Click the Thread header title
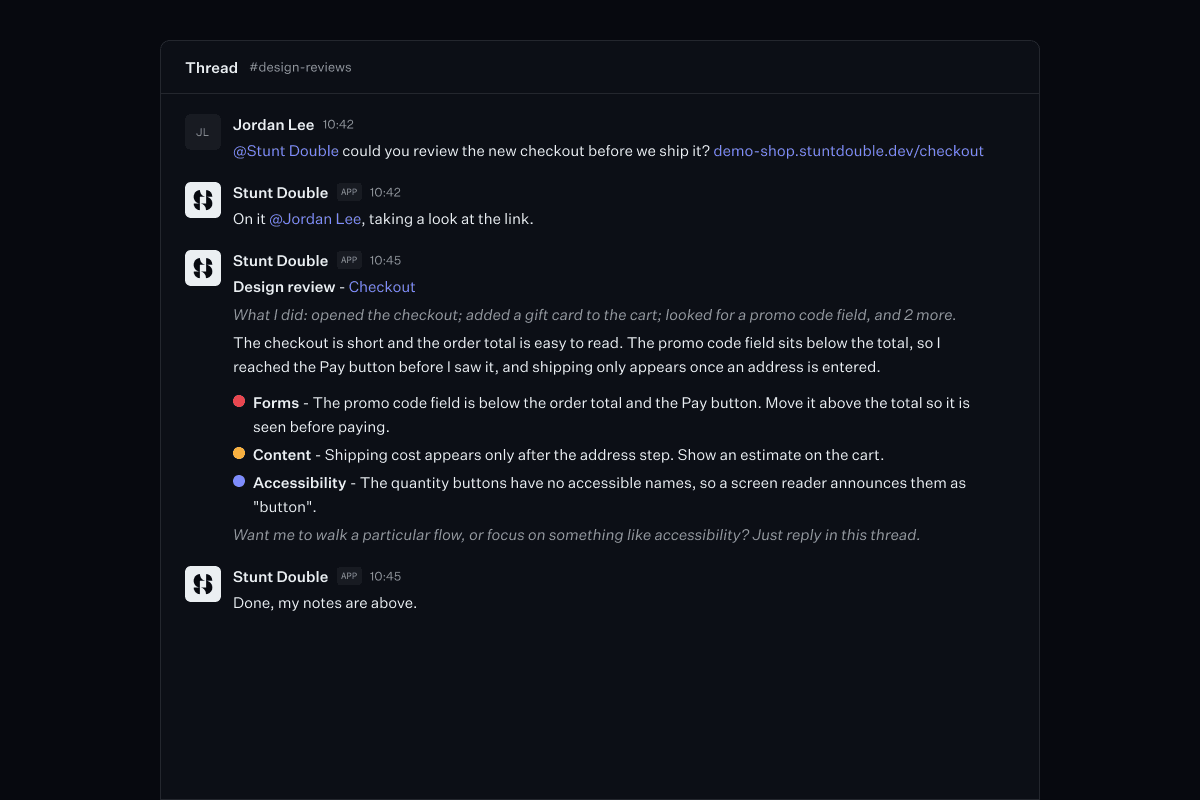 click(211, 68)
